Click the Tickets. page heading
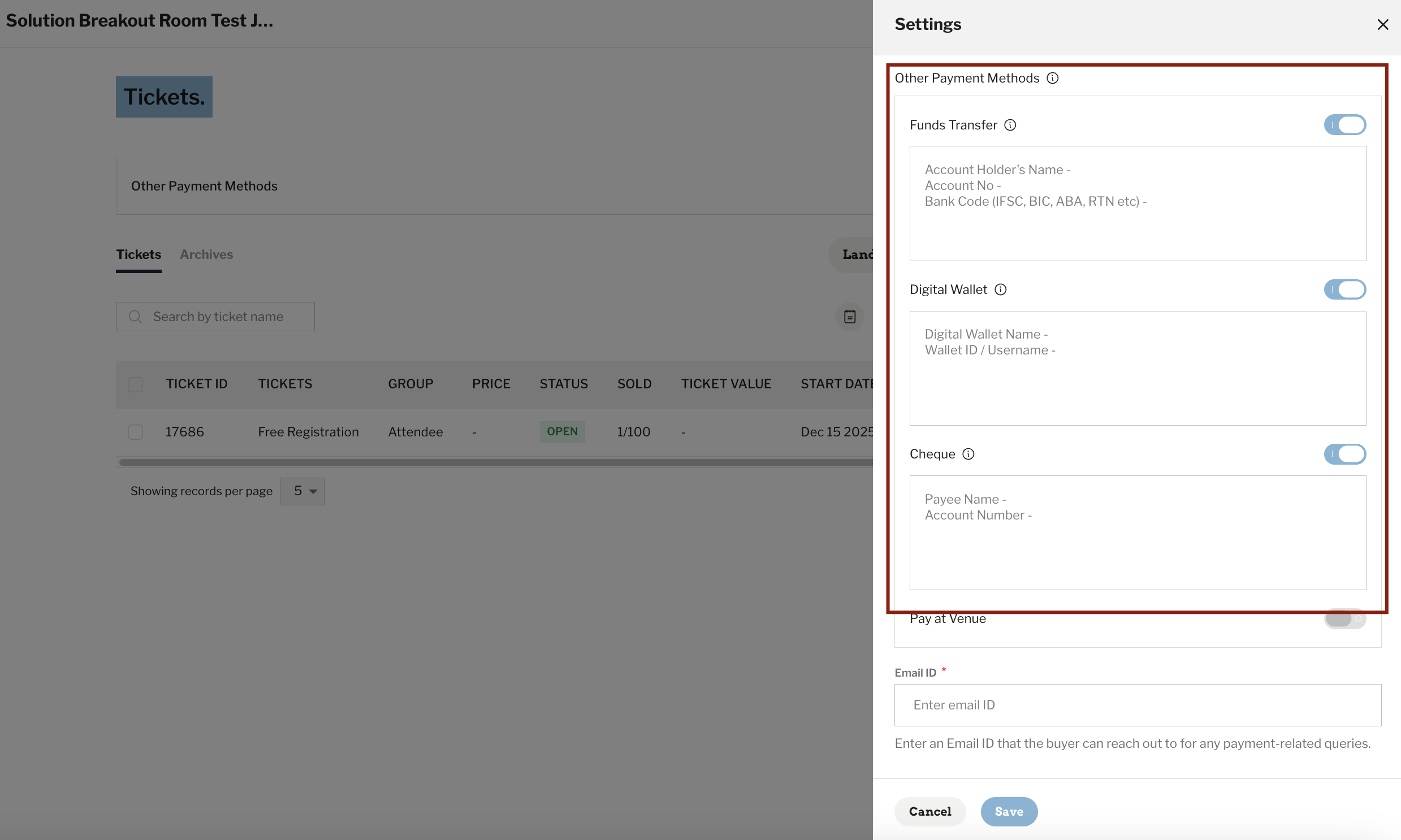The image size is (1401, 840). [164, 97]
